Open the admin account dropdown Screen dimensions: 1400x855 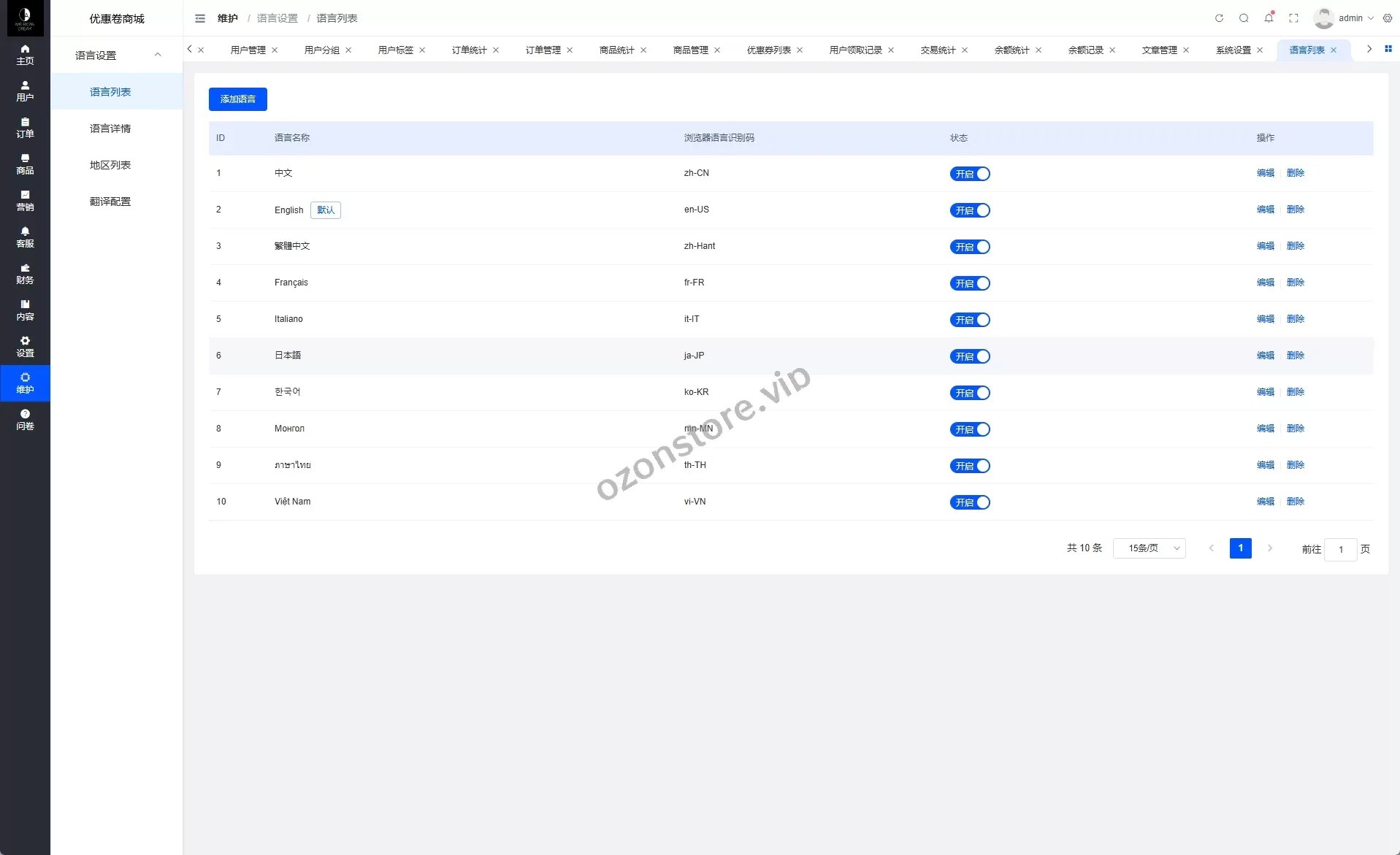[x=1347, y=18]
